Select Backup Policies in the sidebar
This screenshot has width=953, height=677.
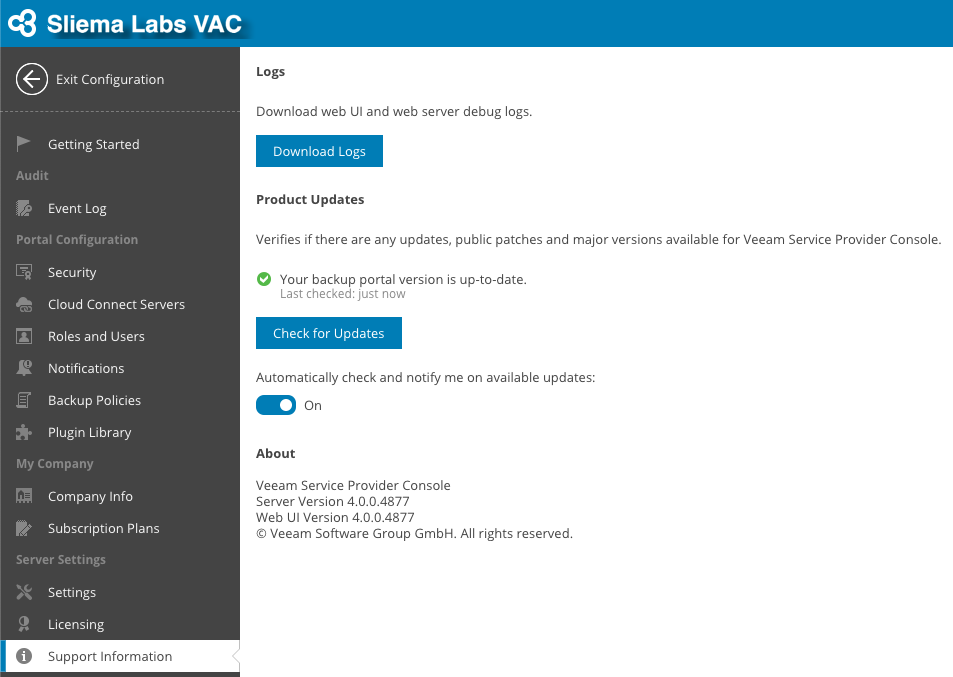tap(120, 400)
